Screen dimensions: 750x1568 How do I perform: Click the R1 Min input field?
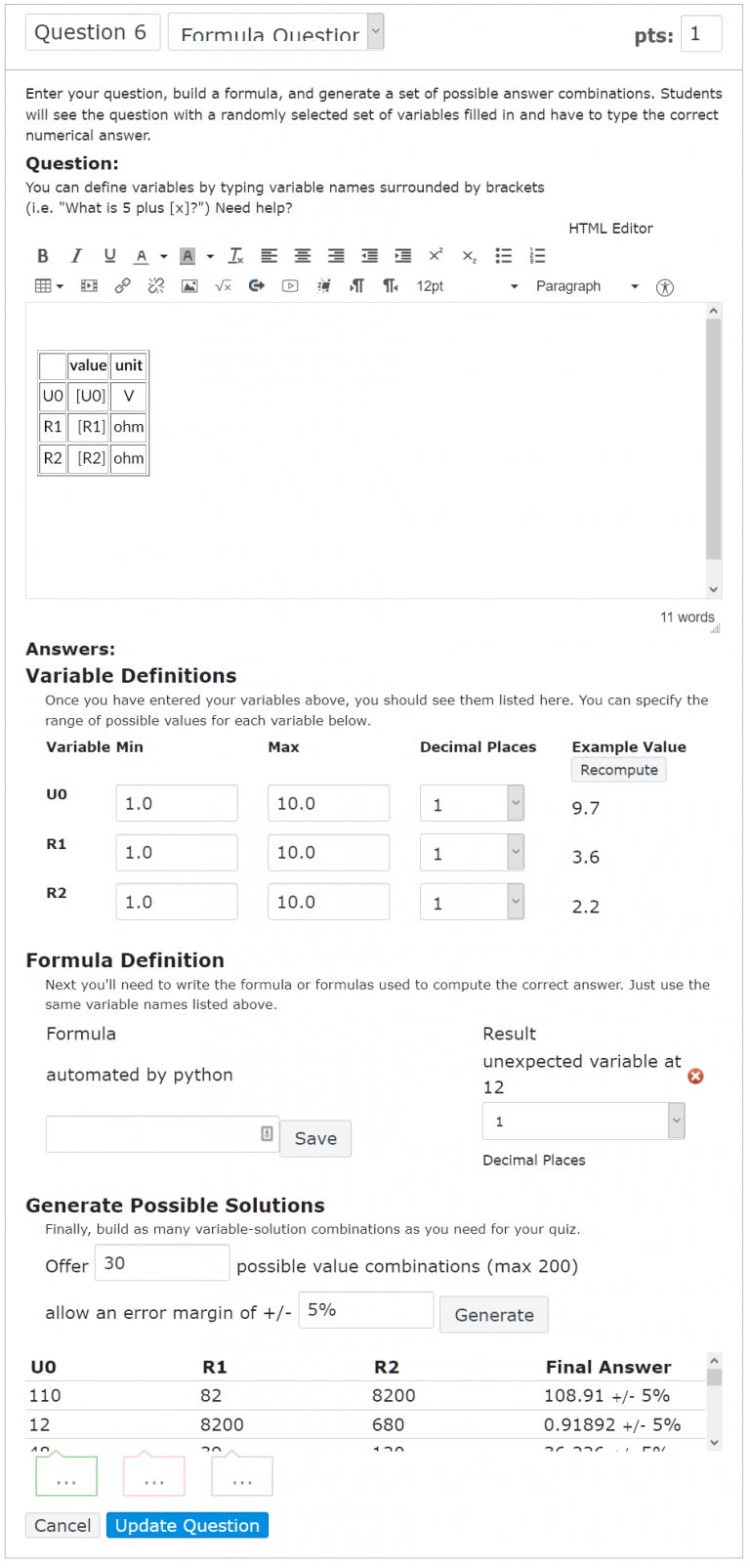(x=177, y=852)
